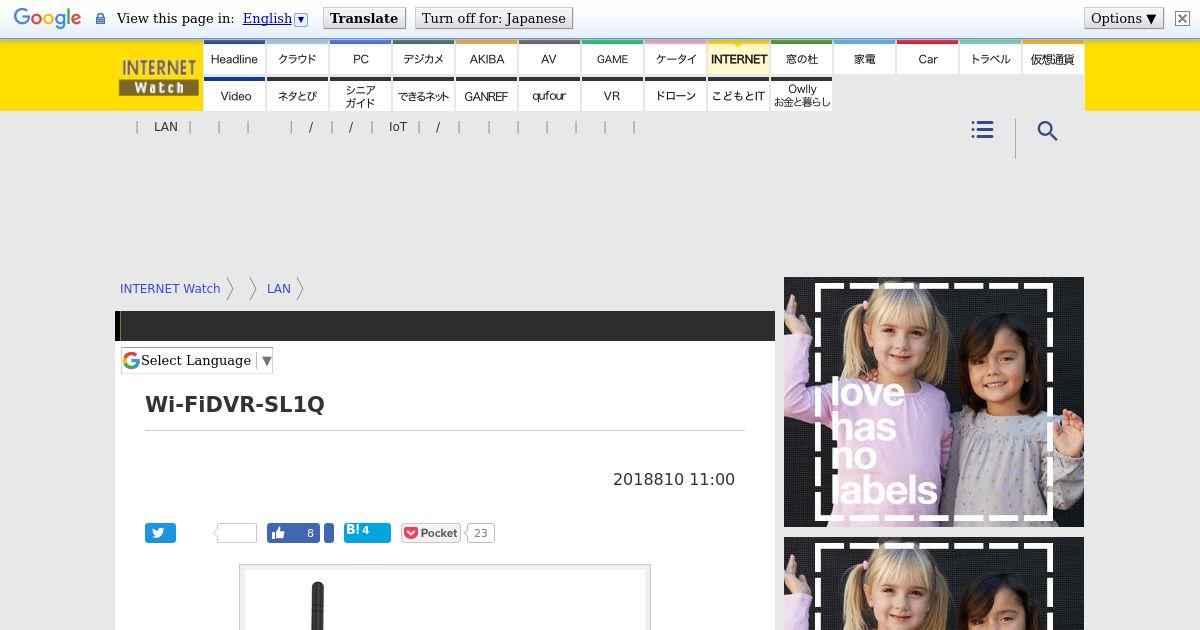
Task: Click INTERNET Watch breadcrumb link
Action: click(x=170, y=288)
